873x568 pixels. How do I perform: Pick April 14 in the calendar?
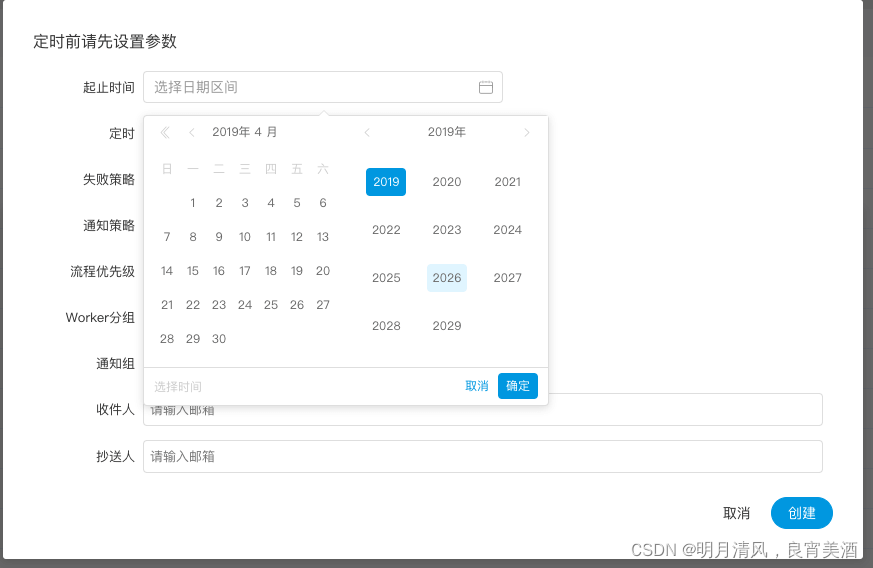coord(167,271)
